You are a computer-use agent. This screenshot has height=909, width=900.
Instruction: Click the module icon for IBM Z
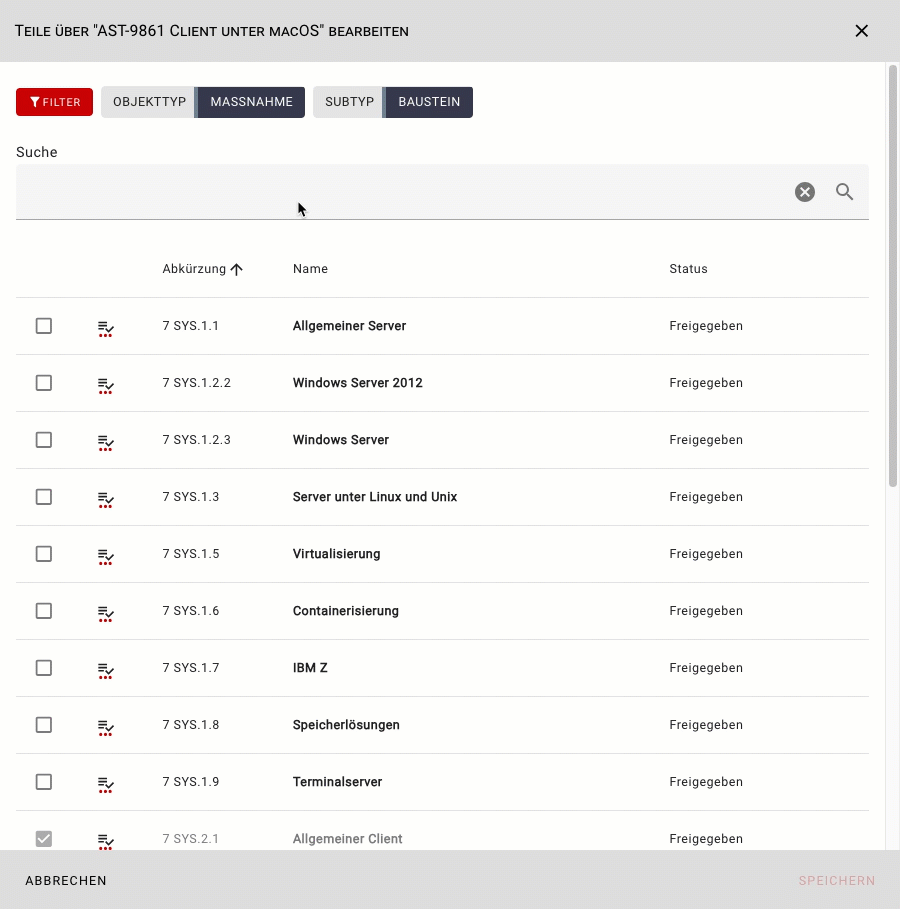(x=105, y=669)
